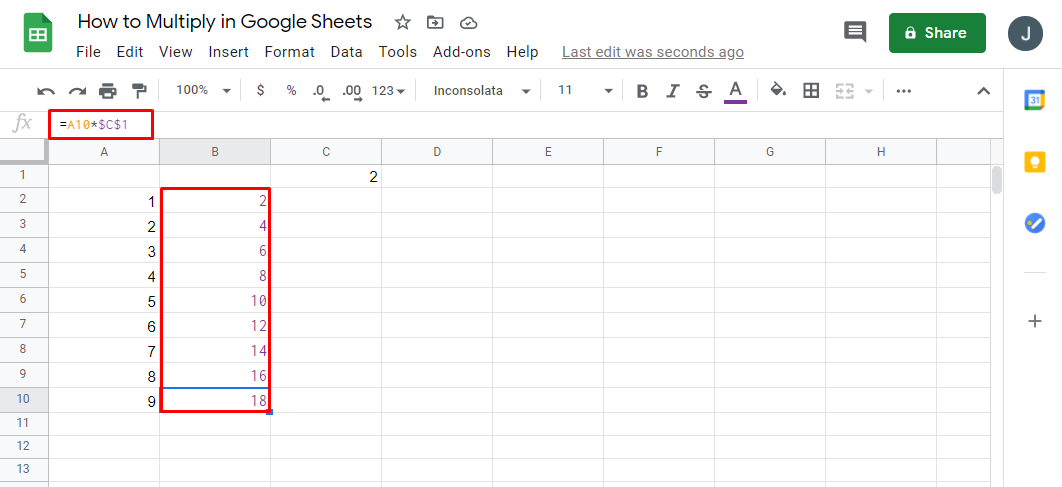
Task: Star this spreadsheet document
Action: pos(402,22)
